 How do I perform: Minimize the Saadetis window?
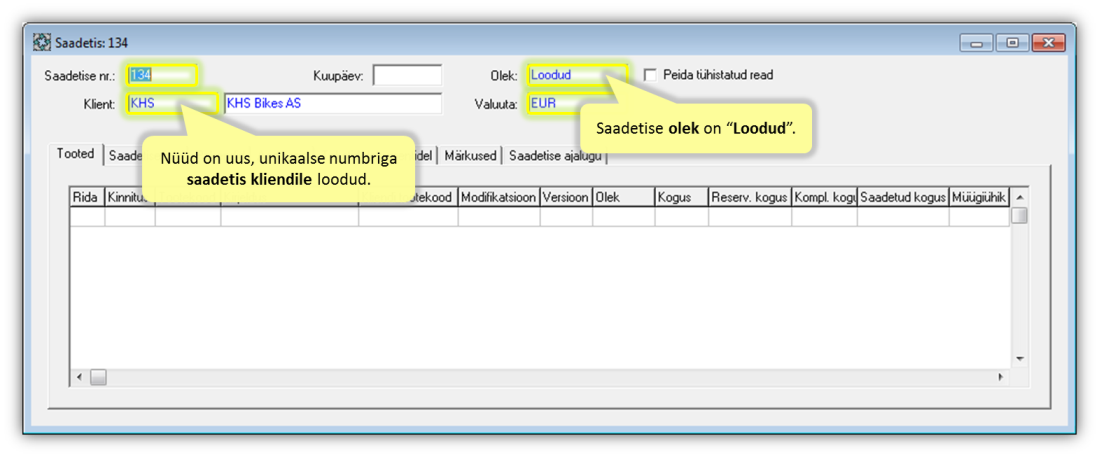976,43
